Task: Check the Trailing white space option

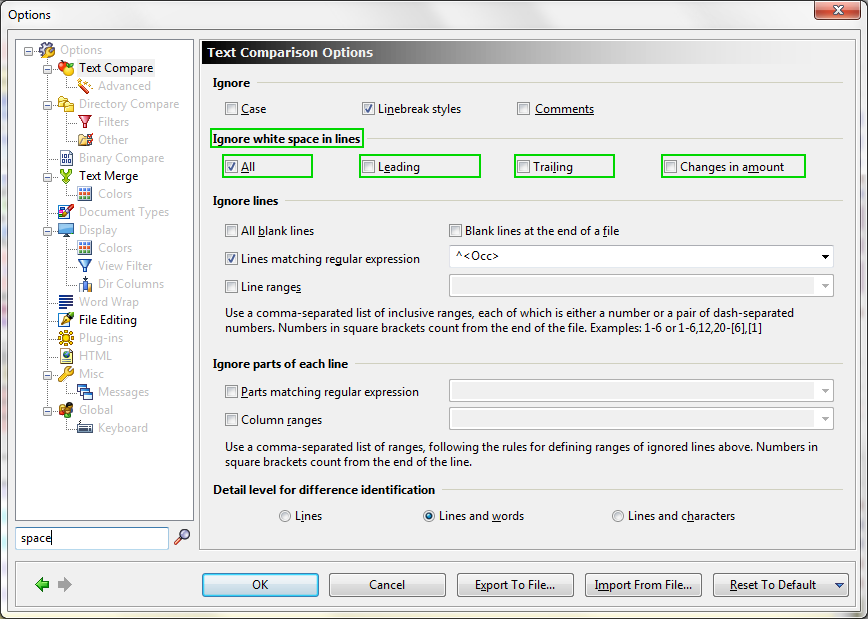Action: [523, 166]
